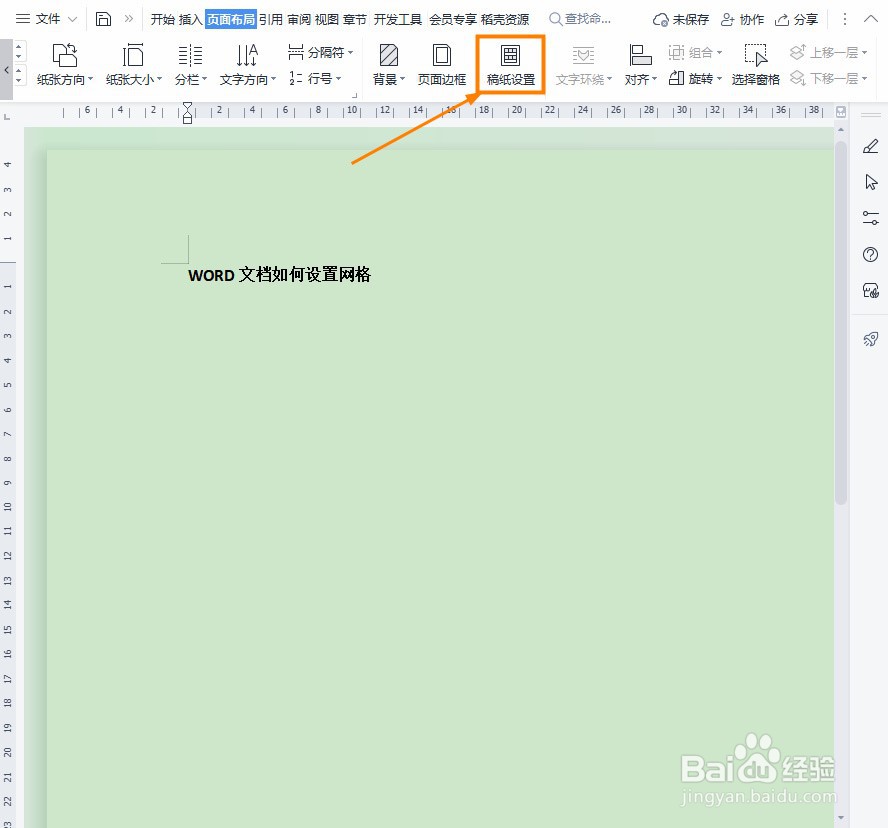Click the rocket icon in the sidebar

tap(870, 339)
